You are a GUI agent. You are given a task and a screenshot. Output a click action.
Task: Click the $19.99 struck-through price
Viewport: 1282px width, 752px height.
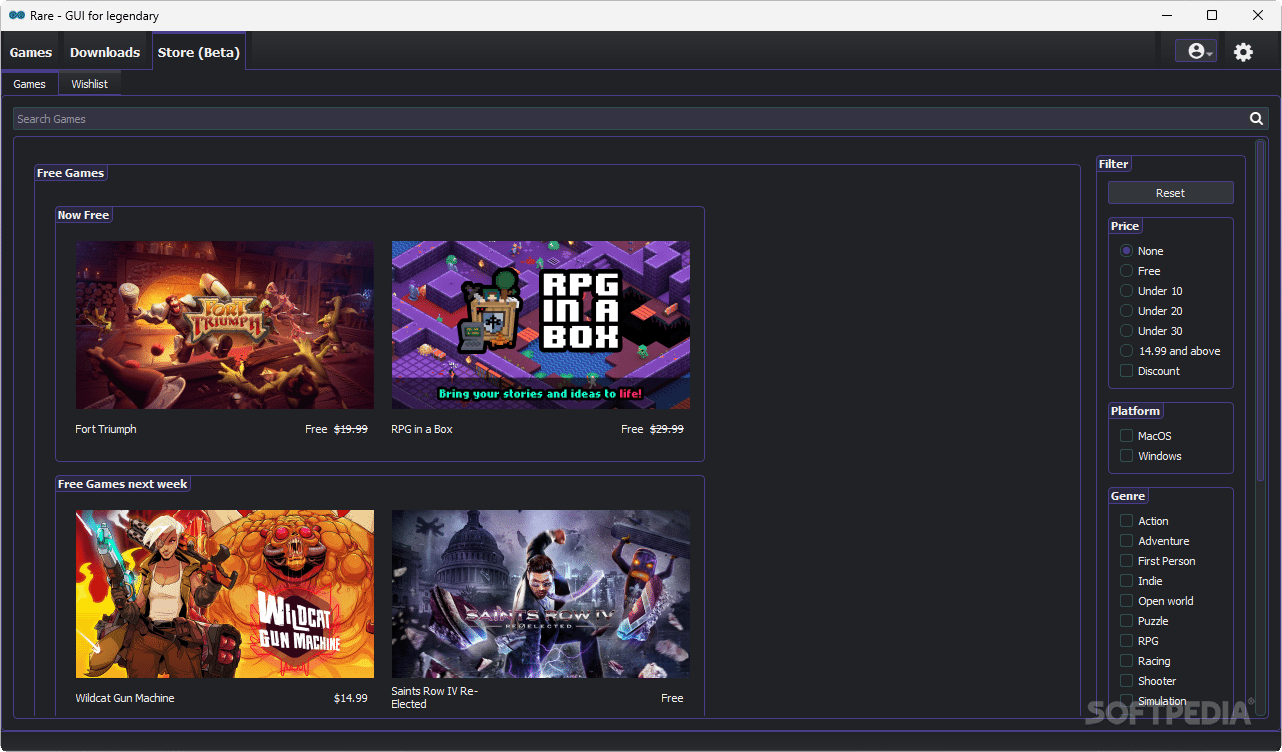(x=351, y=429)
